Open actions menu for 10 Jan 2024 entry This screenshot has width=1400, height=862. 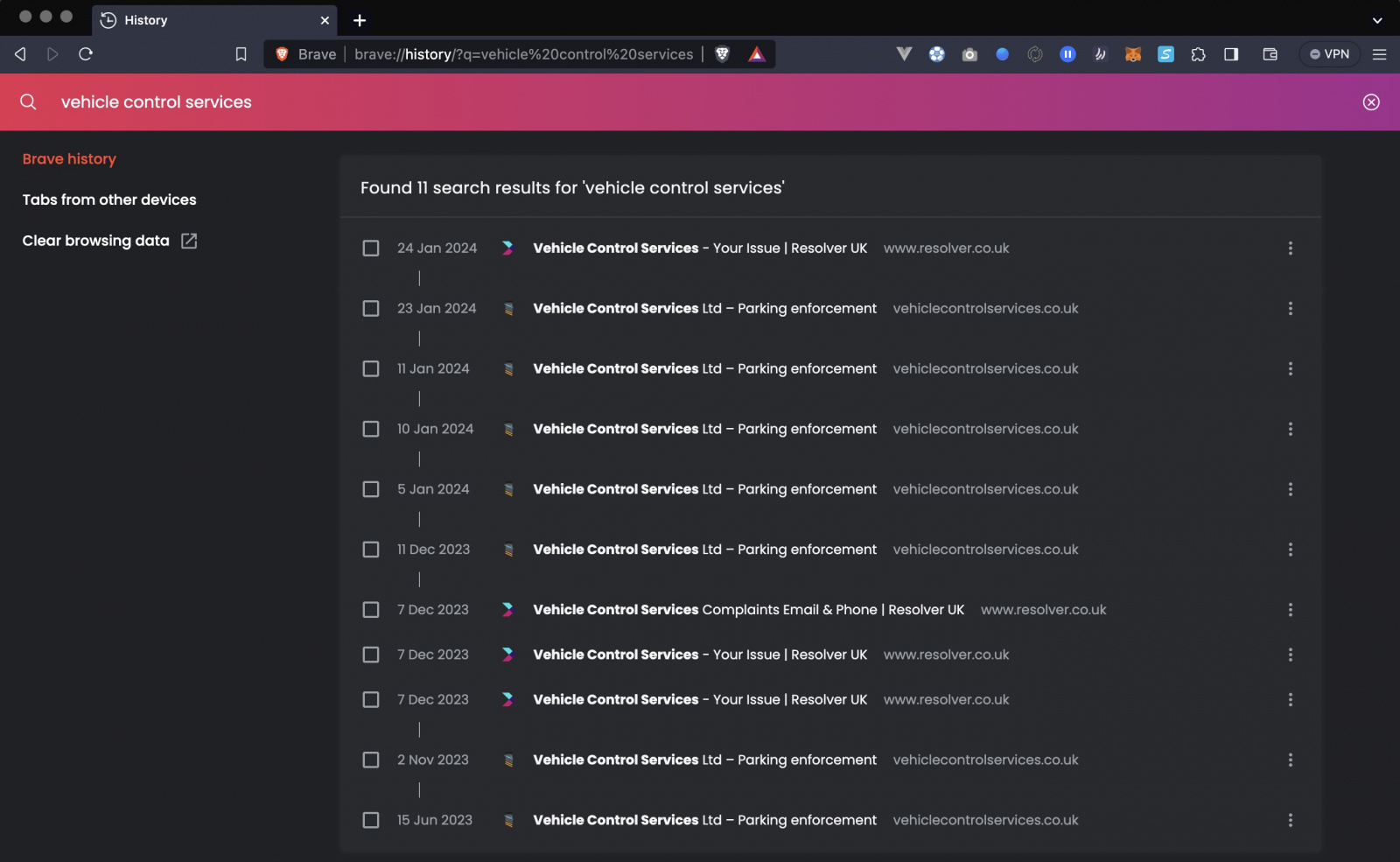click(x=1290, y=430)
